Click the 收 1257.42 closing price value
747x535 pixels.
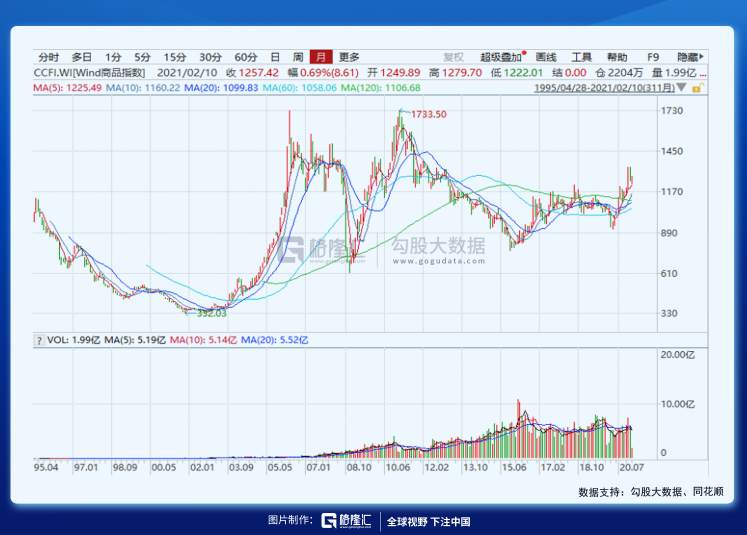tap(252, 73)
